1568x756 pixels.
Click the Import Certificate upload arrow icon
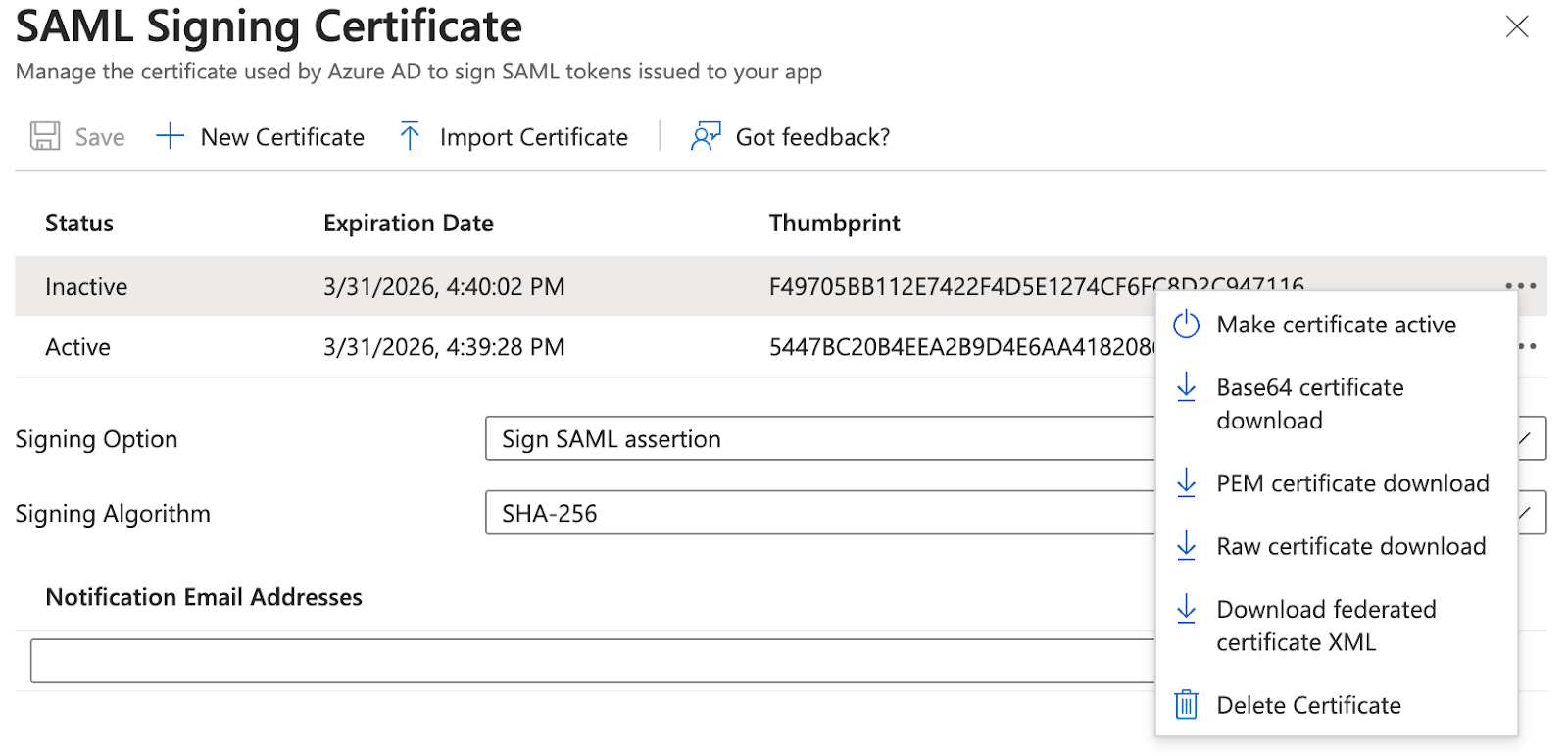tap(410, 136)
